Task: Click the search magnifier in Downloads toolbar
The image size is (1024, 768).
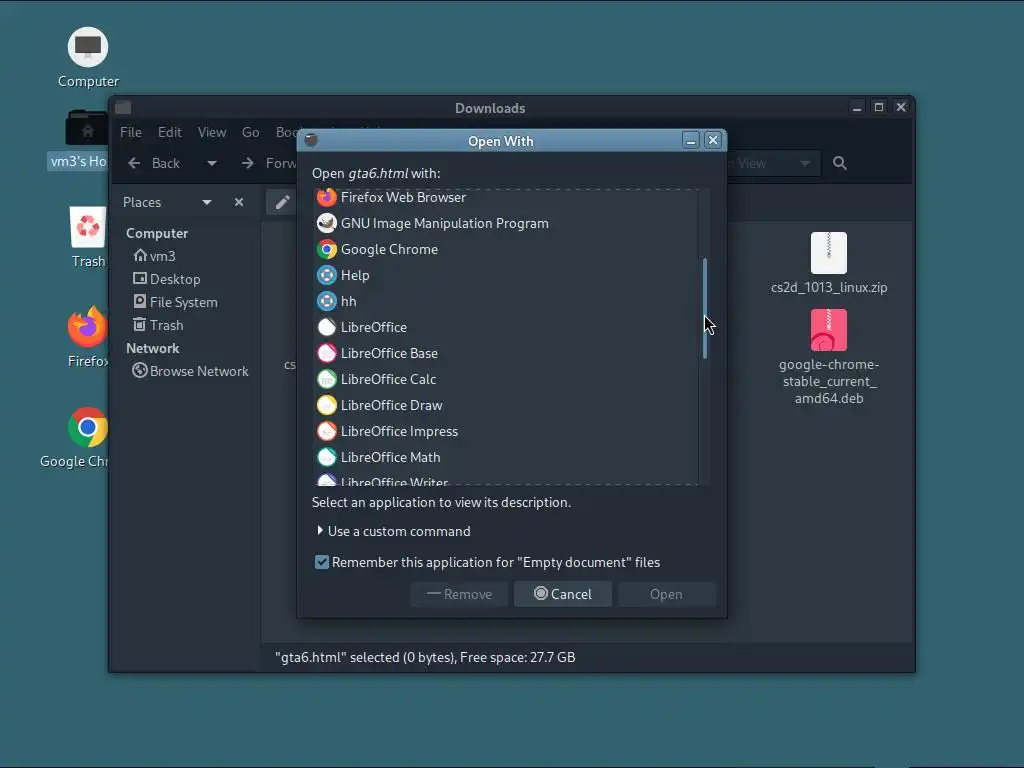Action: [840, 163]
